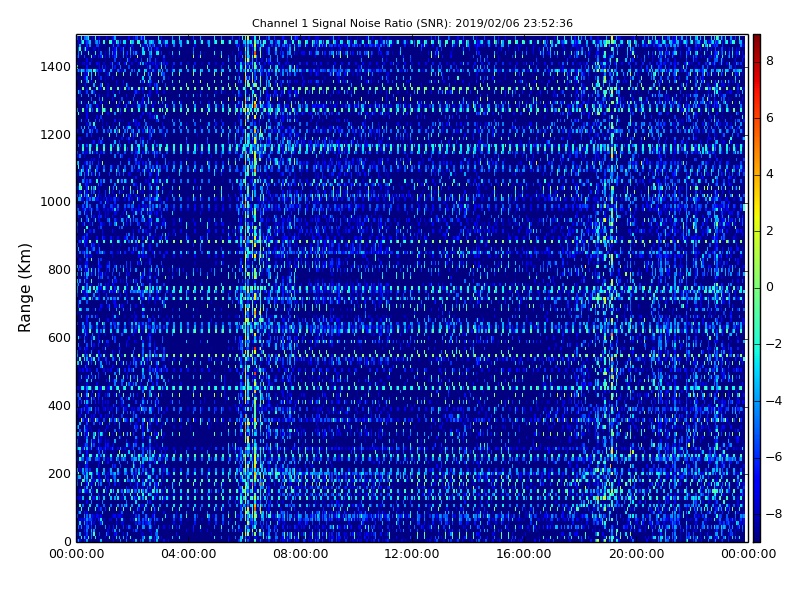Click the colorbar label −8
The height and width of the screenshot is (600, 800).
(x=774, y=514)
